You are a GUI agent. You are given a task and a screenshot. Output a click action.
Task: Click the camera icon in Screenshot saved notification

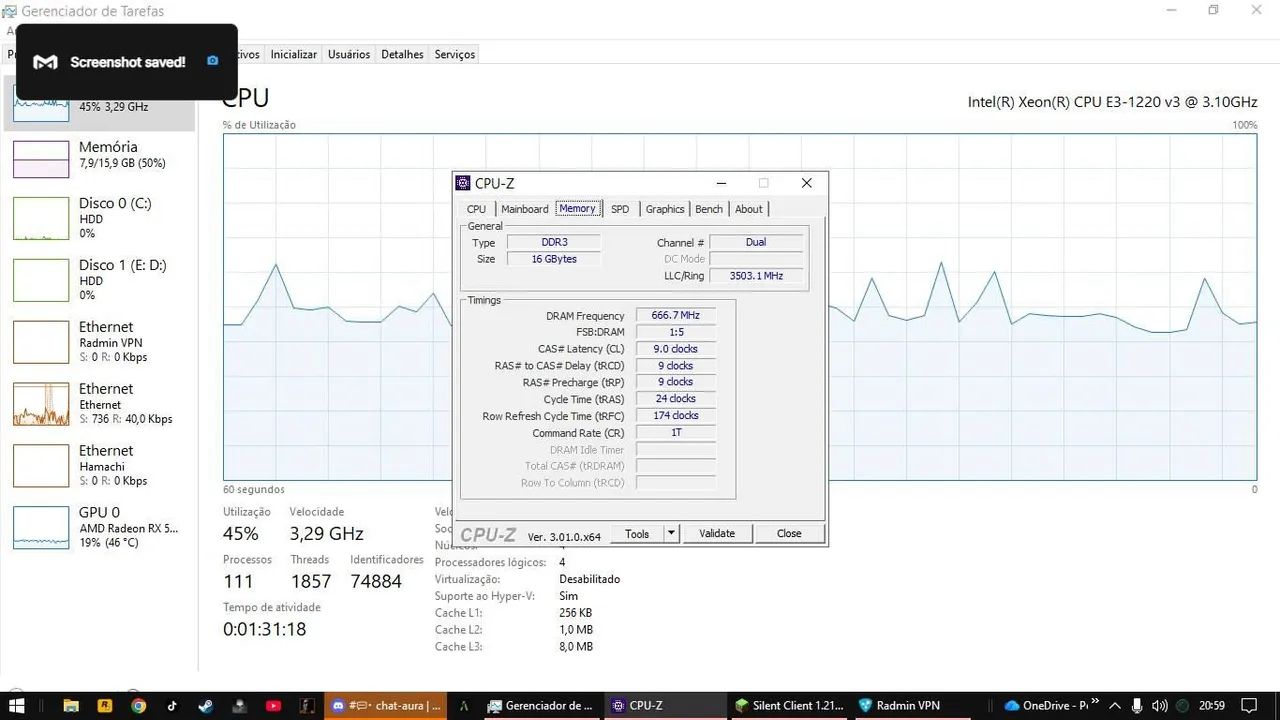click(x=212, y=61)
